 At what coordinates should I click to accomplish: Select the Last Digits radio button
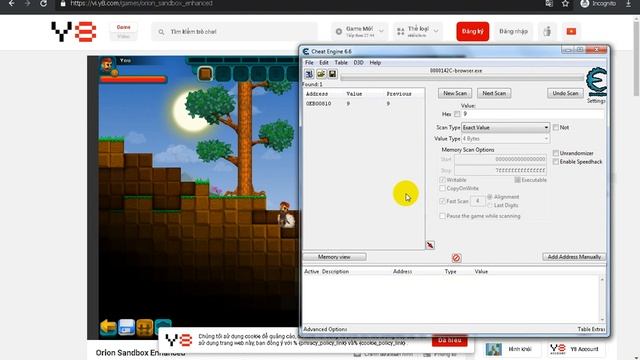[490, 205]
